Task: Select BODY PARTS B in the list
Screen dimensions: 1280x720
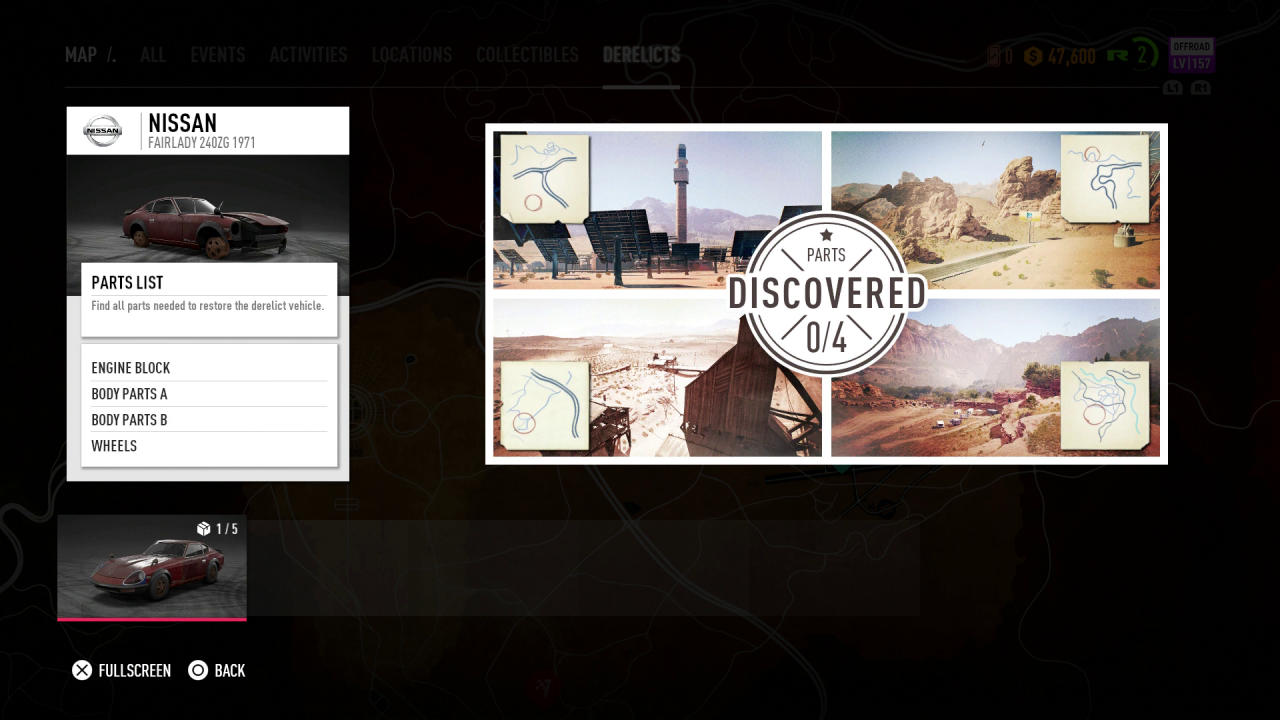Action: click(x=209, y=420)
